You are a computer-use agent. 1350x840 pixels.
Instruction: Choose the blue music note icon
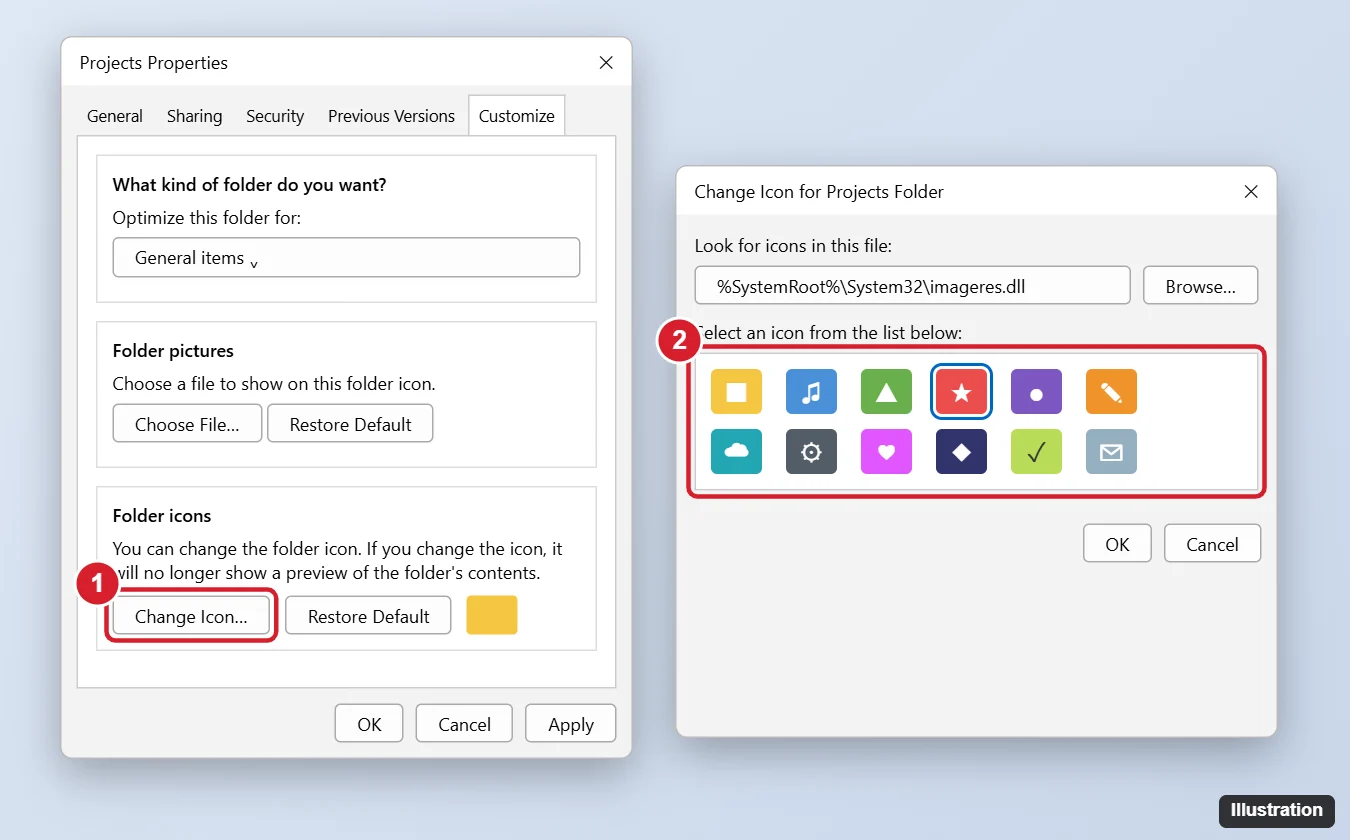[x=811, y=392]
